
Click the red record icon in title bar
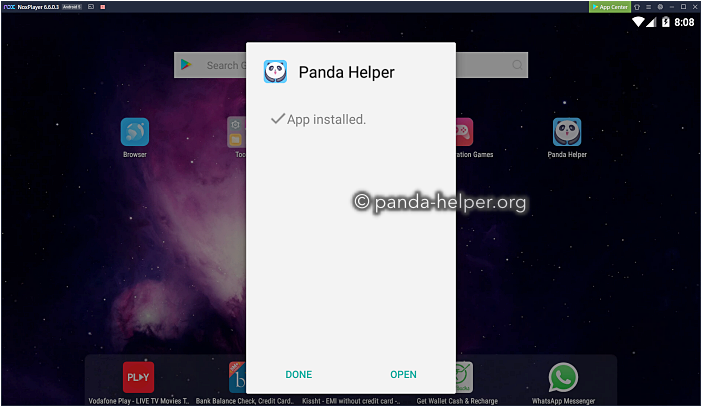point(103,7)
